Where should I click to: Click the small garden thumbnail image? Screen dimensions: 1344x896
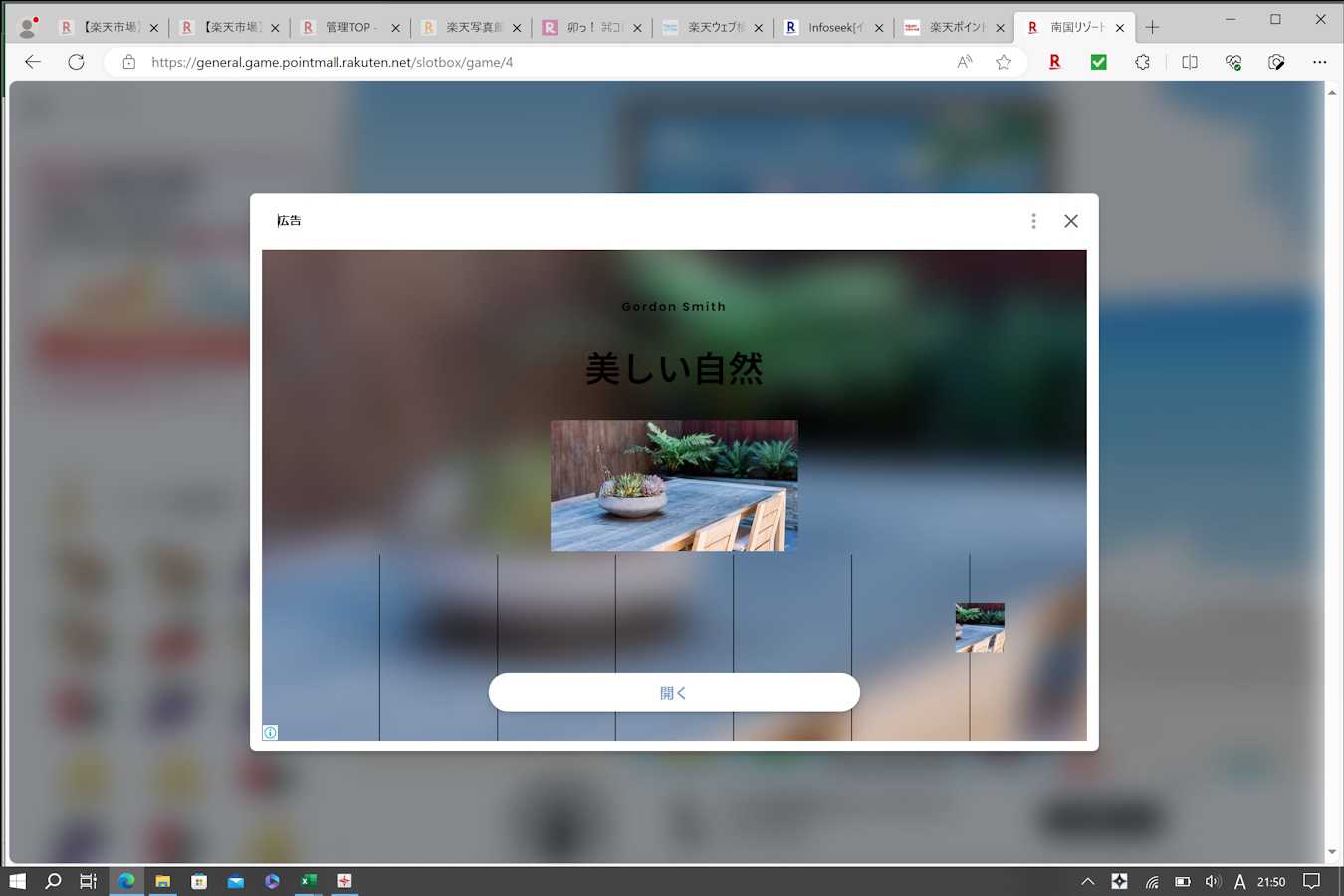980,627
